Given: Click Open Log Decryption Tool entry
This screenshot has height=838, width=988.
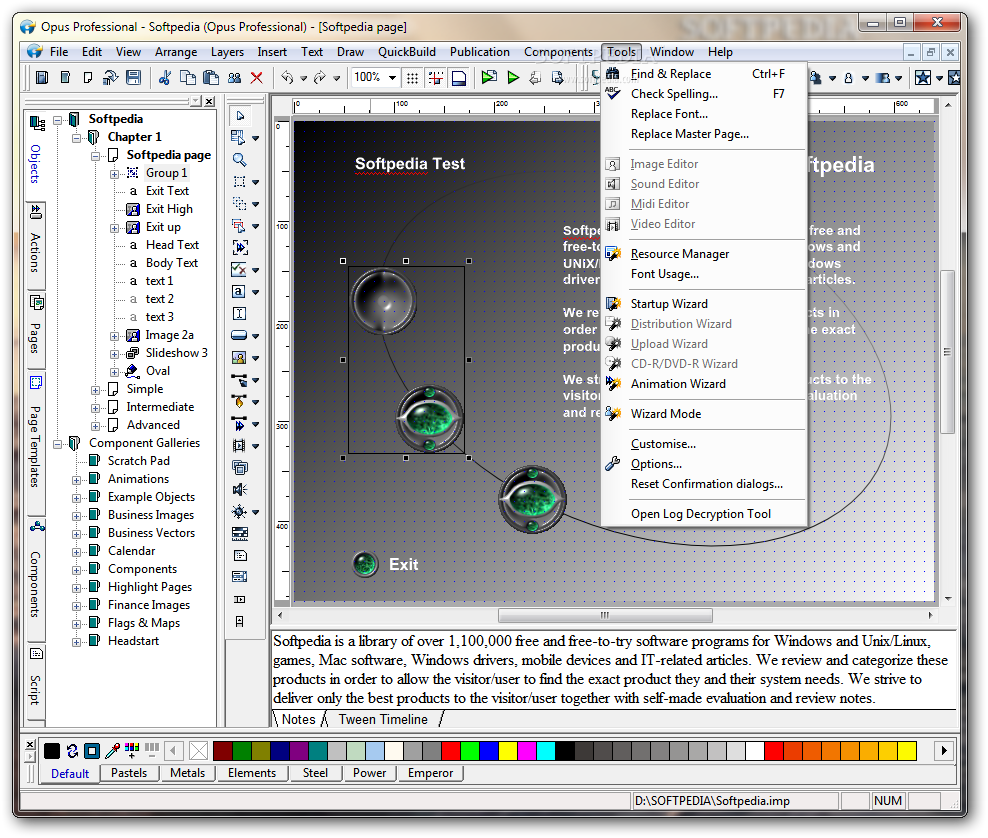Looking at the screenshot, I should click(x=703, y=514).
